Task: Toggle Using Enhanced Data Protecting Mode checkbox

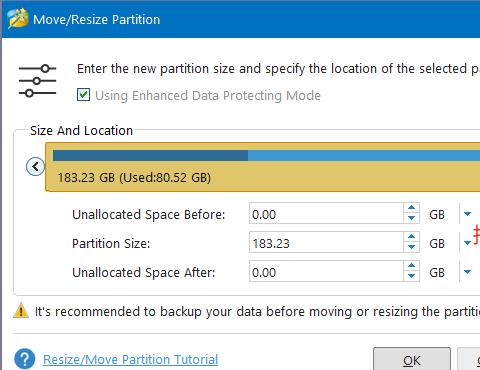Action: point(83,95)
